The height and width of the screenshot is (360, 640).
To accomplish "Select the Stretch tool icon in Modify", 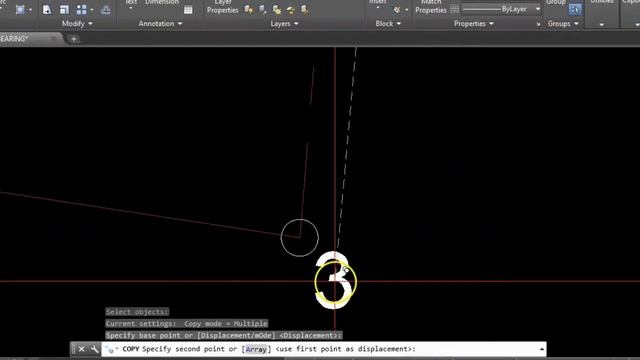I will [47, 10].
